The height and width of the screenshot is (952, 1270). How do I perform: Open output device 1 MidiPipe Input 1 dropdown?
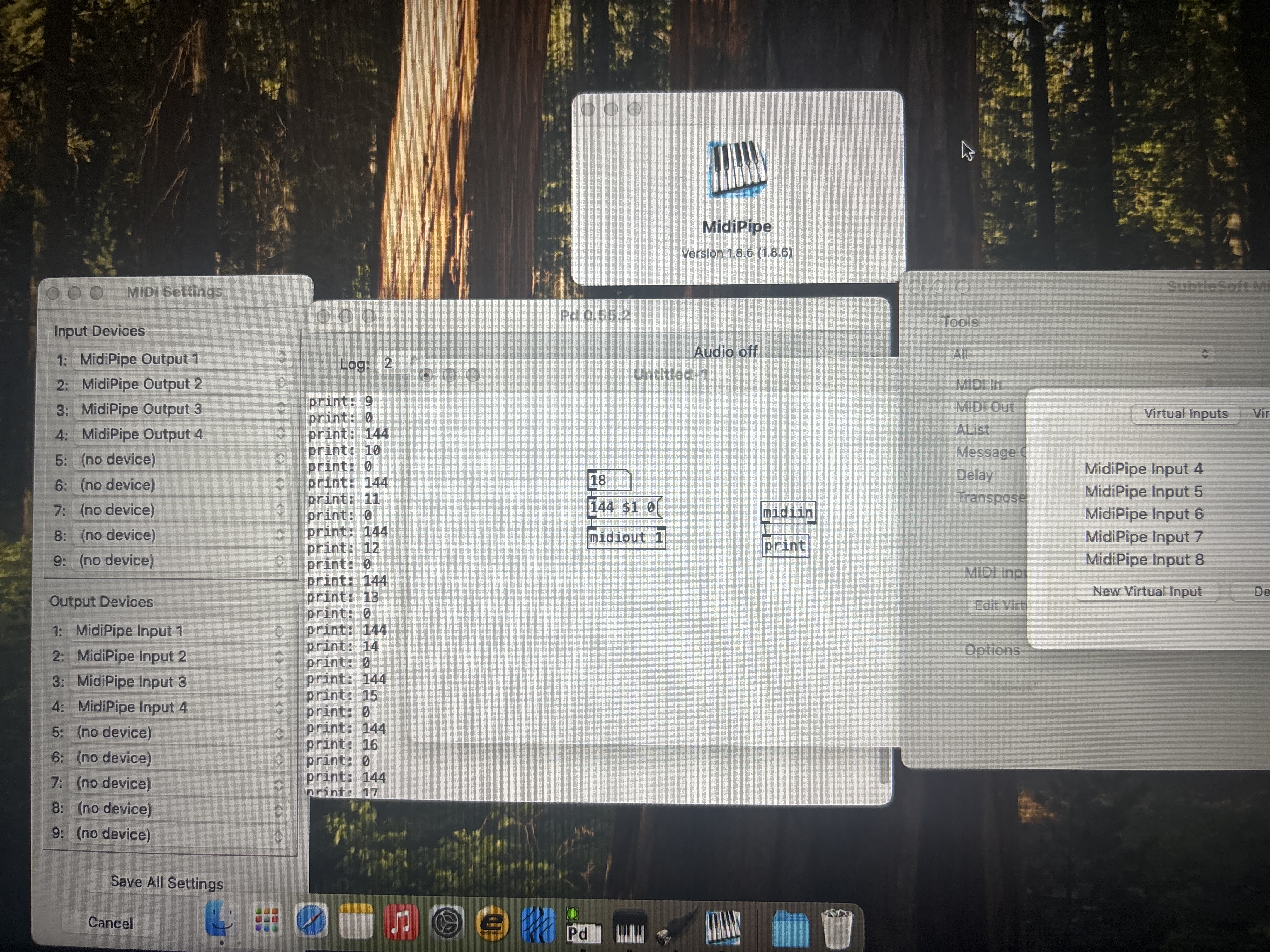pos(179,631)
